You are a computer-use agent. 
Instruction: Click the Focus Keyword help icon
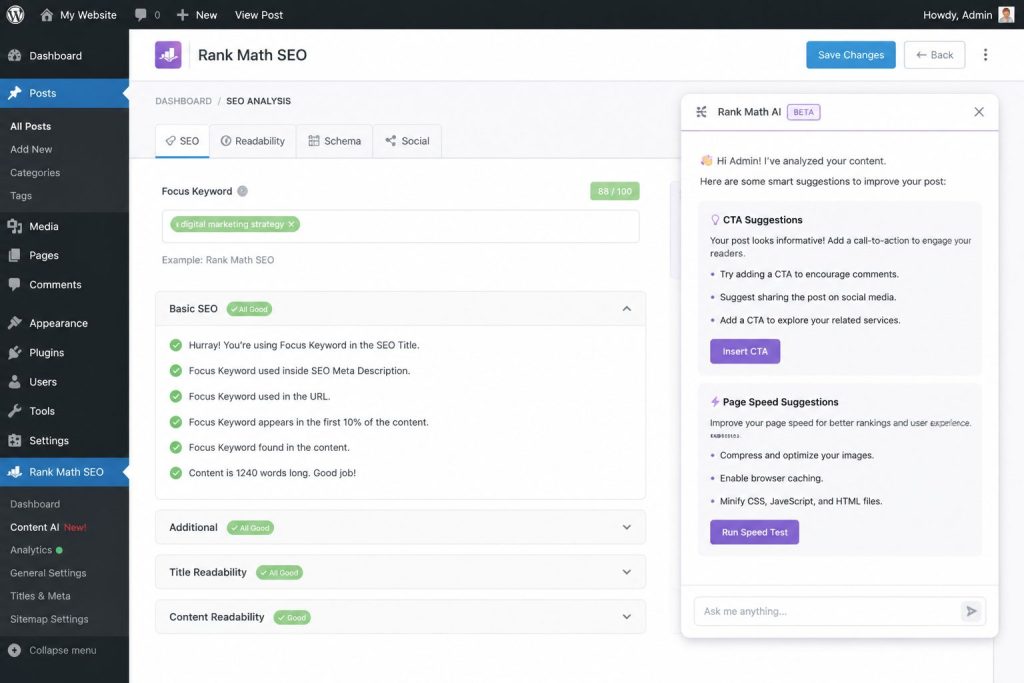pyautogui.click(x=242, y=191)
